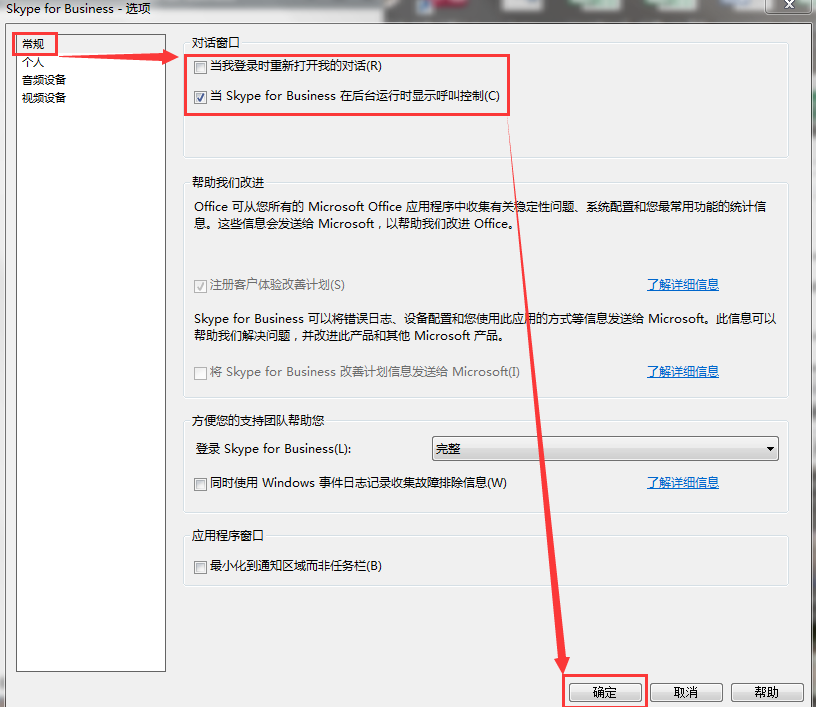
Task: Confirm settings with 确定 button
Action: click(x=605, y=692)
